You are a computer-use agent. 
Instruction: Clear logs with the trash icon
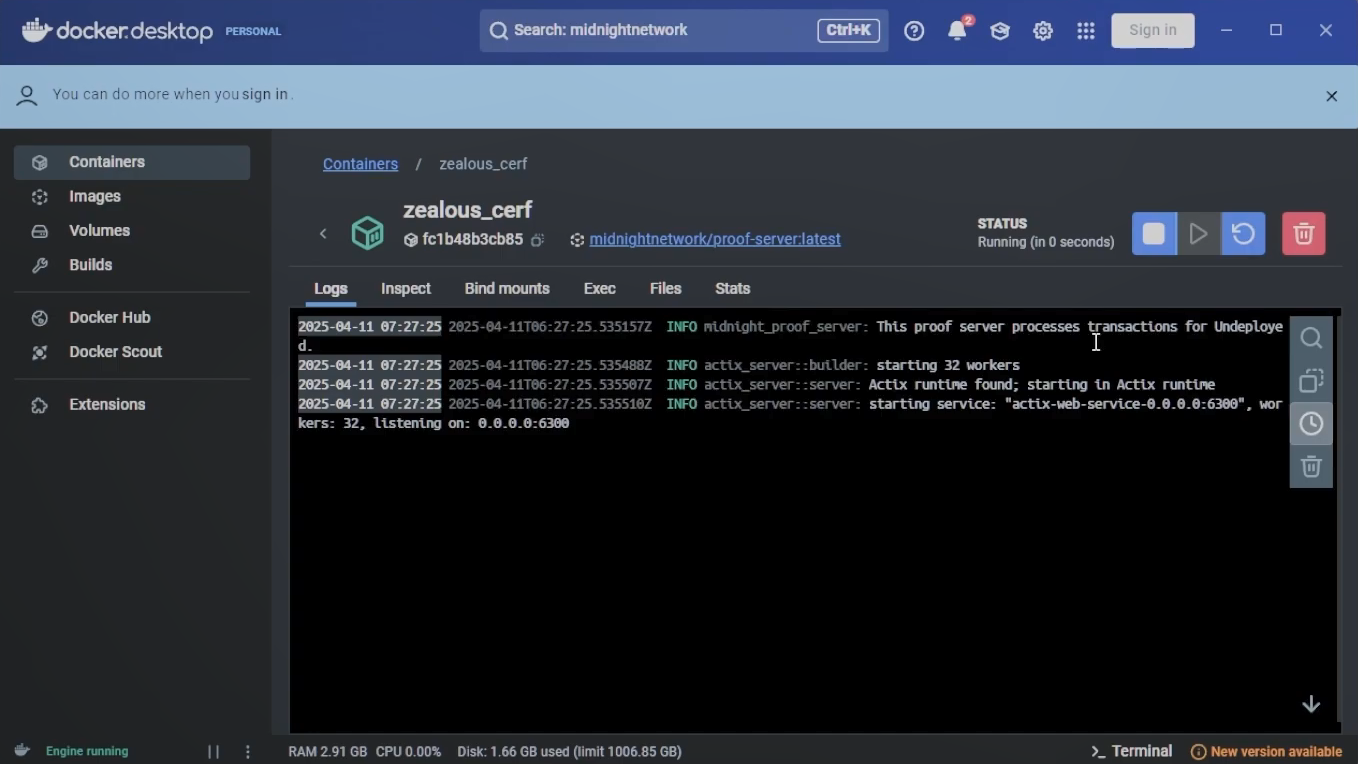click(x=1311, y=467)
